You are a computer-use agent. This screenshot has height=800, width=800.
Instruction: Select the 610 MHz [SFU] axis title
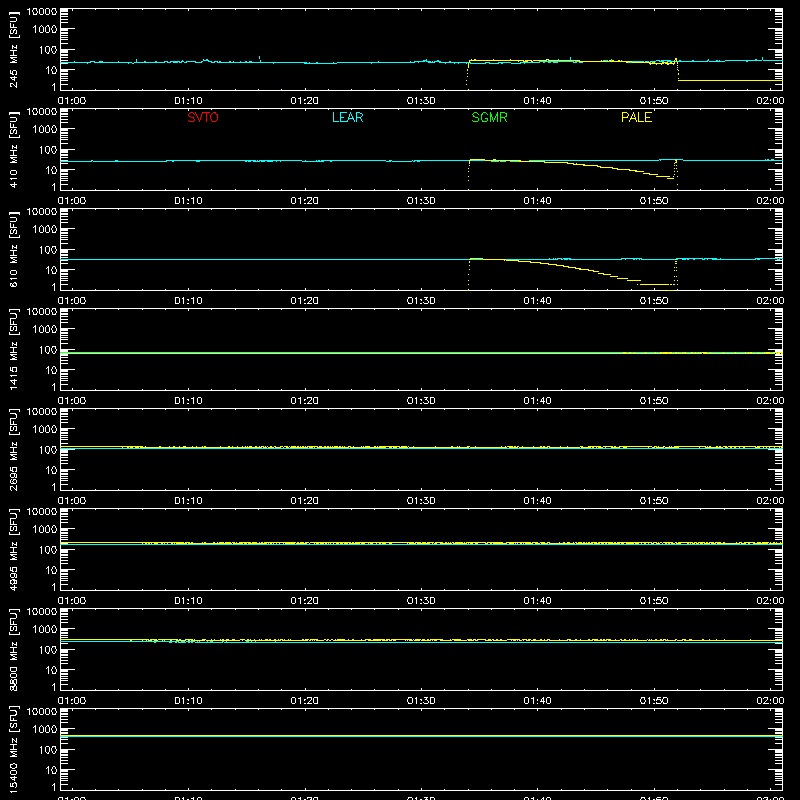14,249
